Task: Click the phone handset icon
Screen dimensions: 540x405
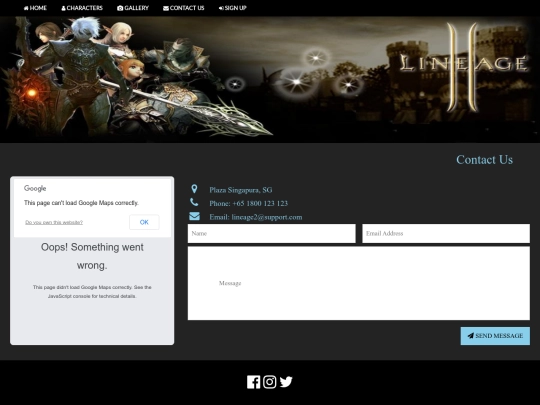Action: (x=194, y=202)
